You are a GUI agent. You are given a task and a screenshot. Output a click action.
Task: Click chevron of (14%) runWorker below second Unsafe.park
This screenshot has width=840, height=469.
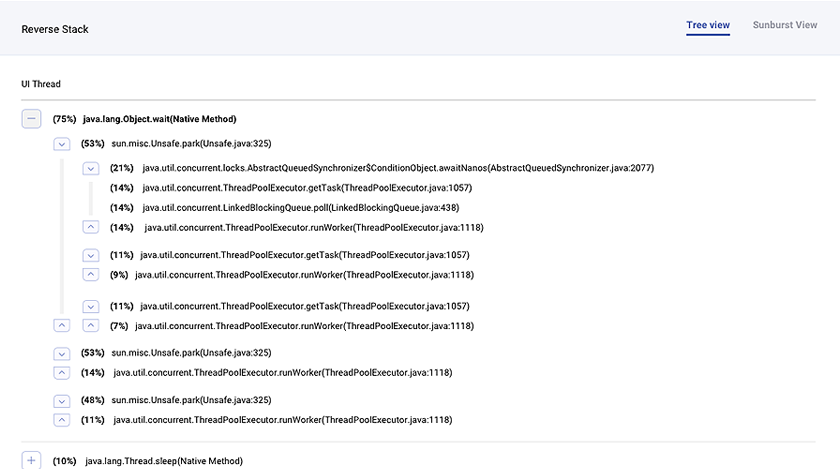[62, 373]
